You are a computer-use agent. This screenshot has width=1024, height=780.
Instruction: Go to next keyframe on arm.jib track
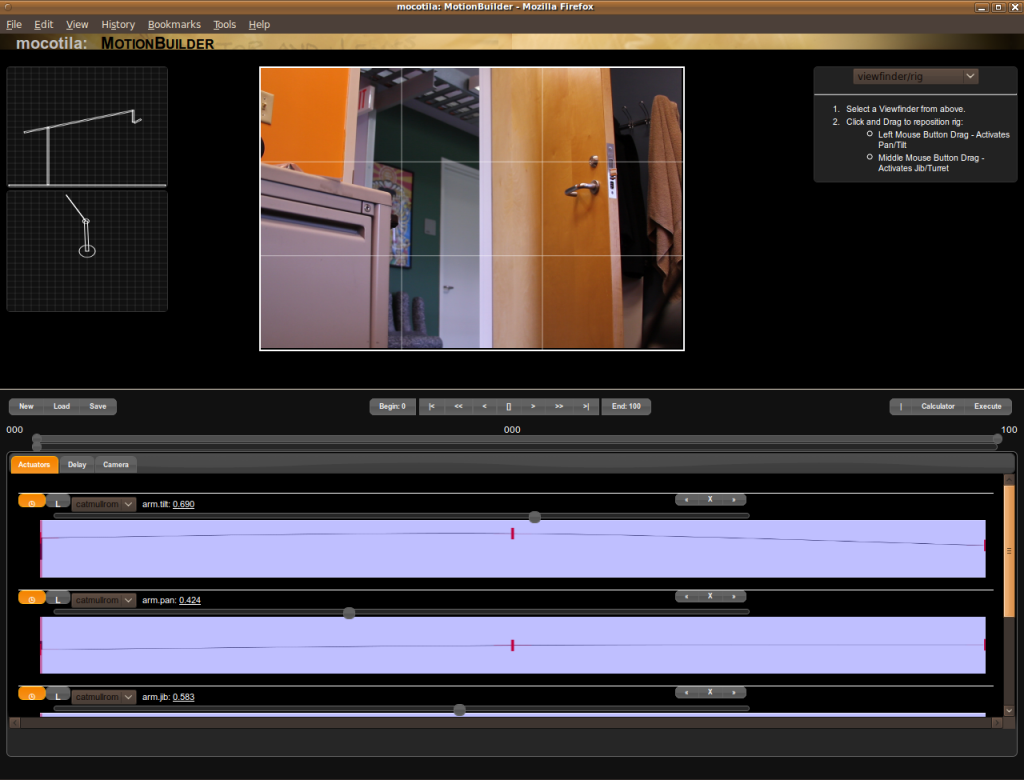coord(734,692)
